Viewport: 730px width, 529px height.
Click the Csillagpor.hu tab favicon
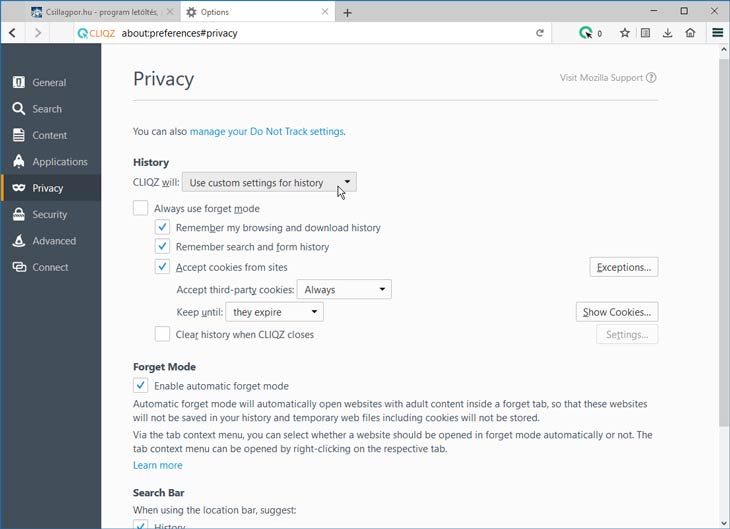click(36, 12)
